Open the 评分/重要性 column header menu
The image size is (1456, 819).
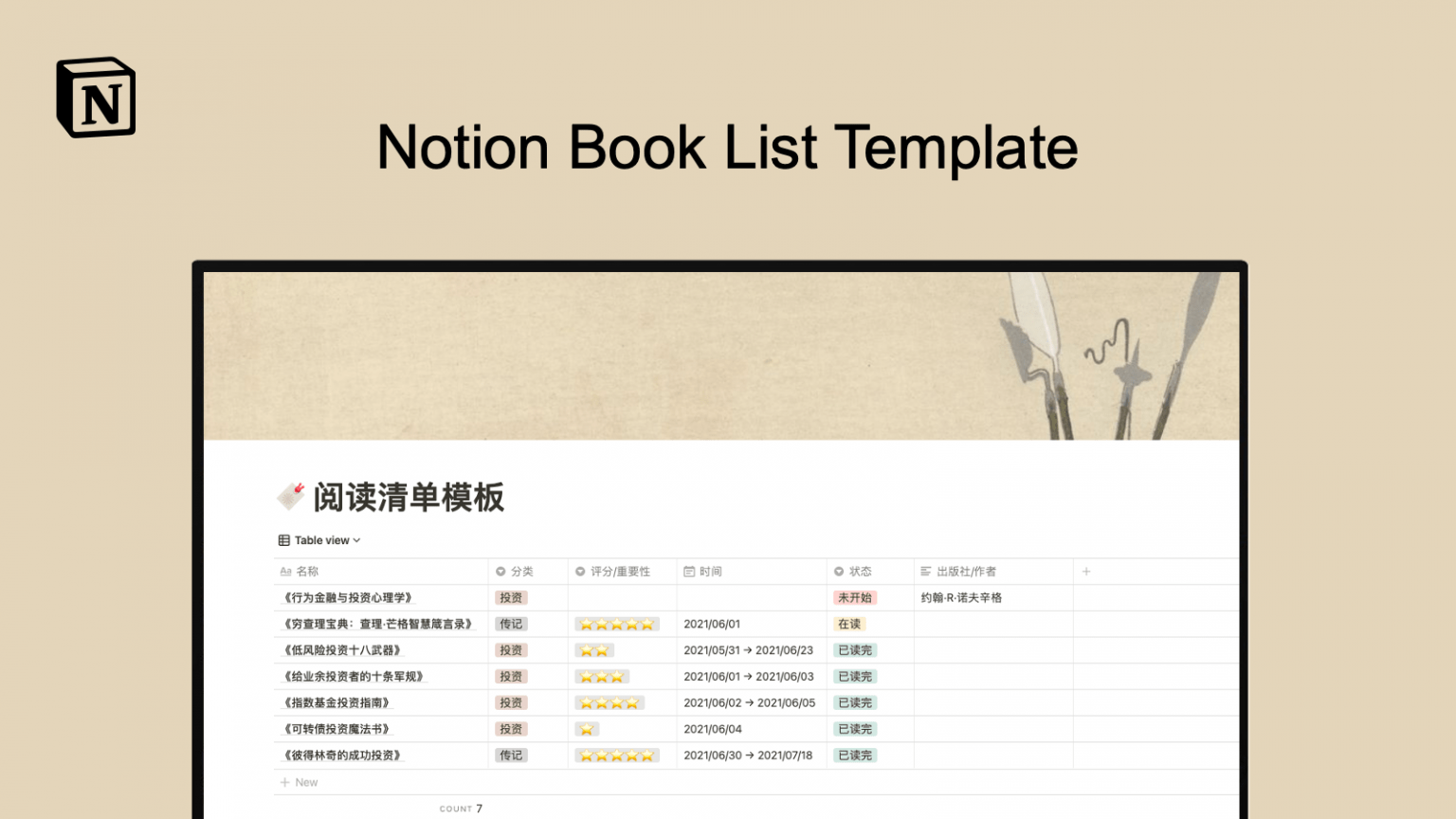(x=622, y=572)
